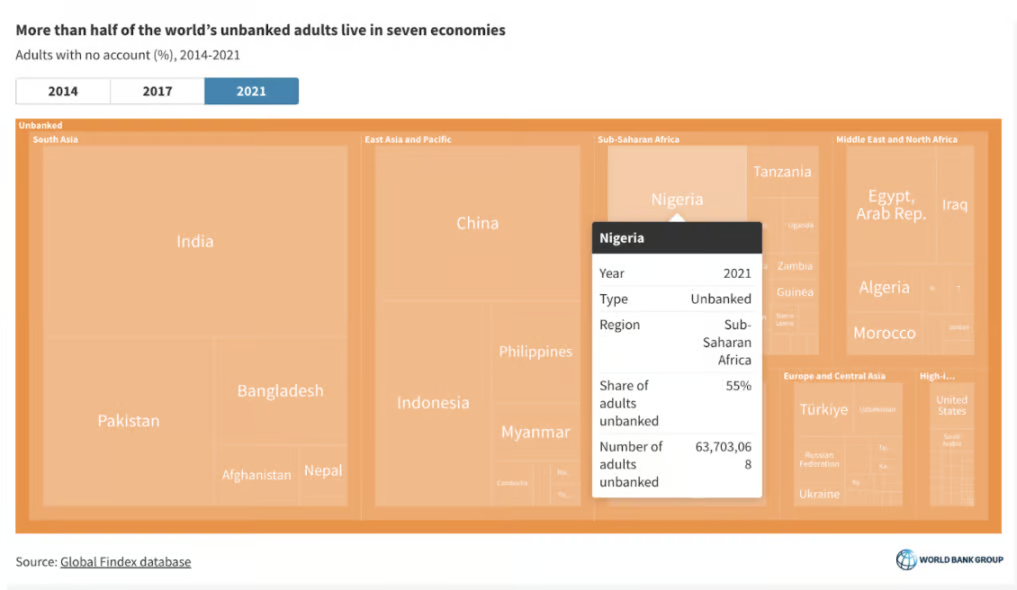The height and width of the screenshot is (590, 1017).
Task: Select the Philippines tile
Action: coord(536,352)
